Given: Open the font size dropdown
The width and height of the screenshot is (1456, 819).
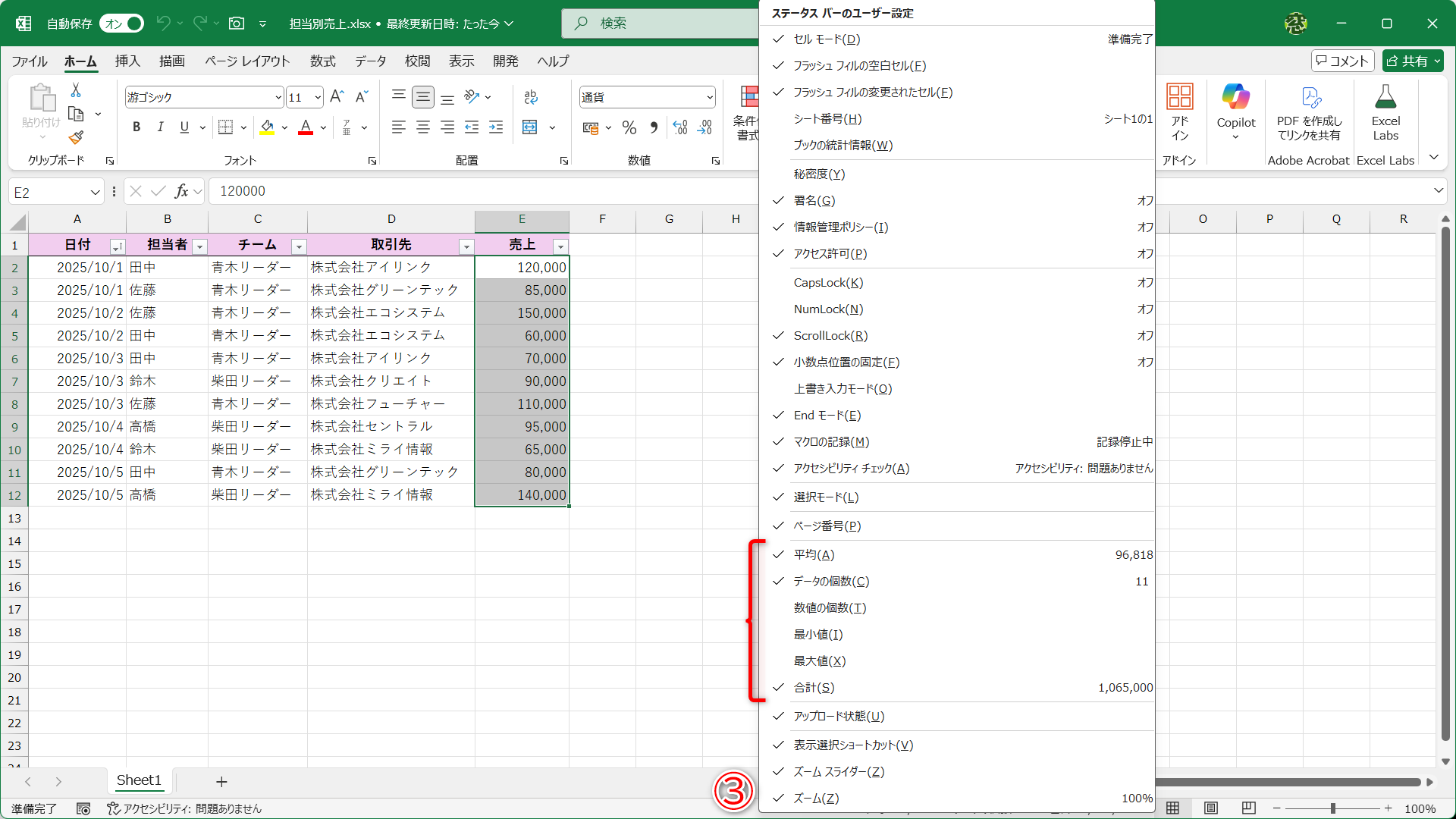Looking at the screenshot, I should [318, 97].
